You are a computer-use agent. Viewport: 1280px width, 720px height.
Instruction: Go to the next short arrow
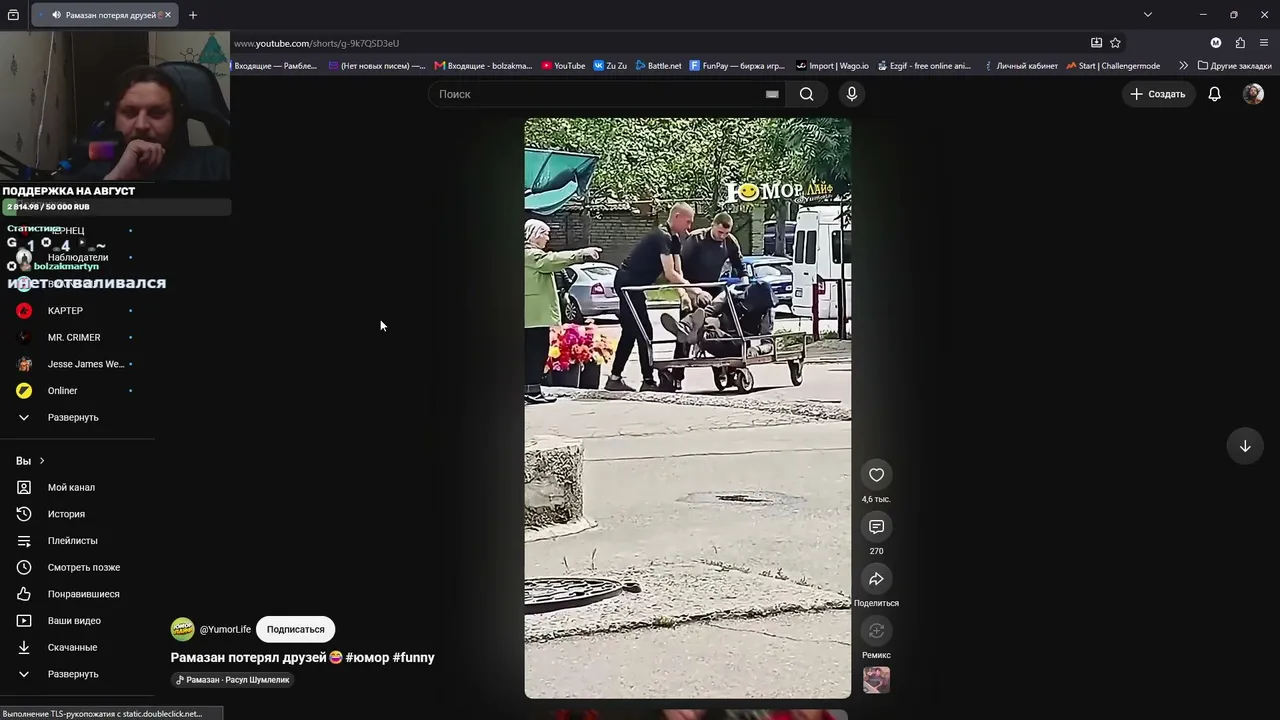tap(1245, 446)
